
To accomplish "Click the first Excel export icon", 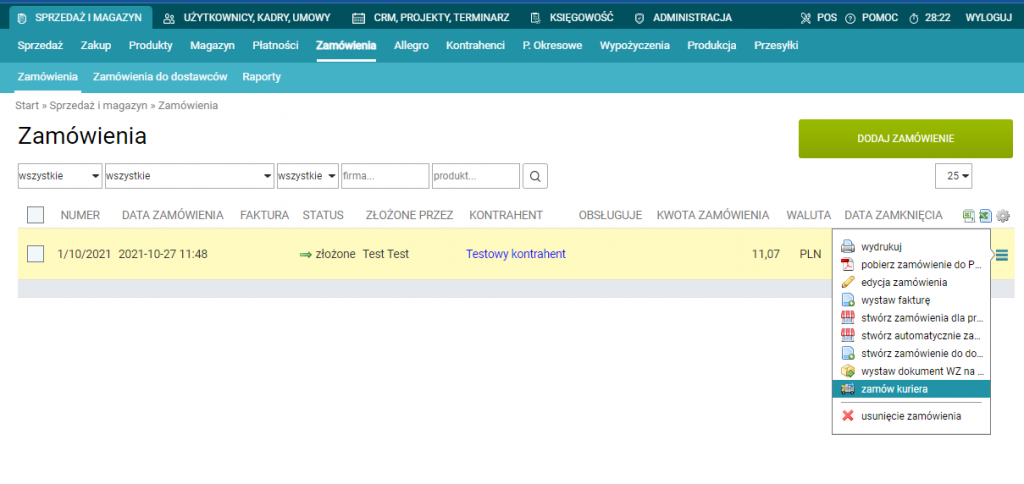I will coord(968,215).
